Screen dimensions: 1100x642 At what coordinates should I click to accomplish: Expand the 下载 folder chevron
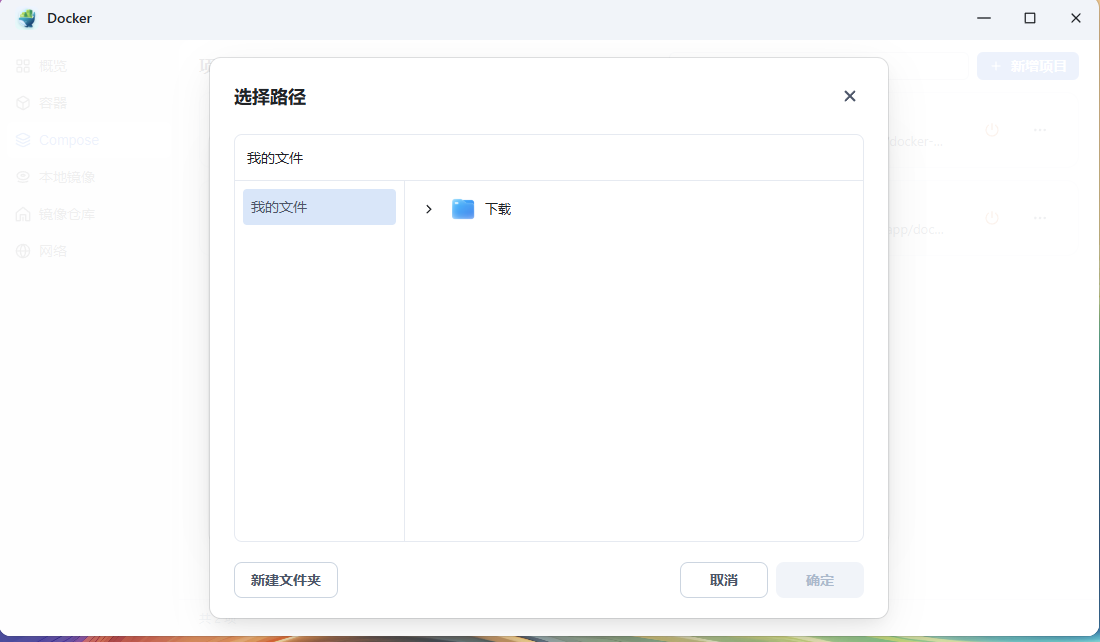click(x=429, y=209)
